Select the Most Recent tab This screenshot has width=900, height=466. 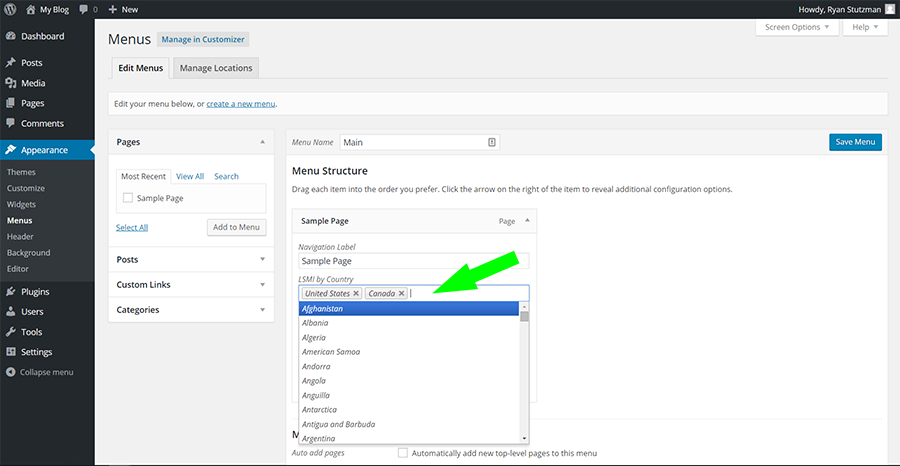[143, 176]
